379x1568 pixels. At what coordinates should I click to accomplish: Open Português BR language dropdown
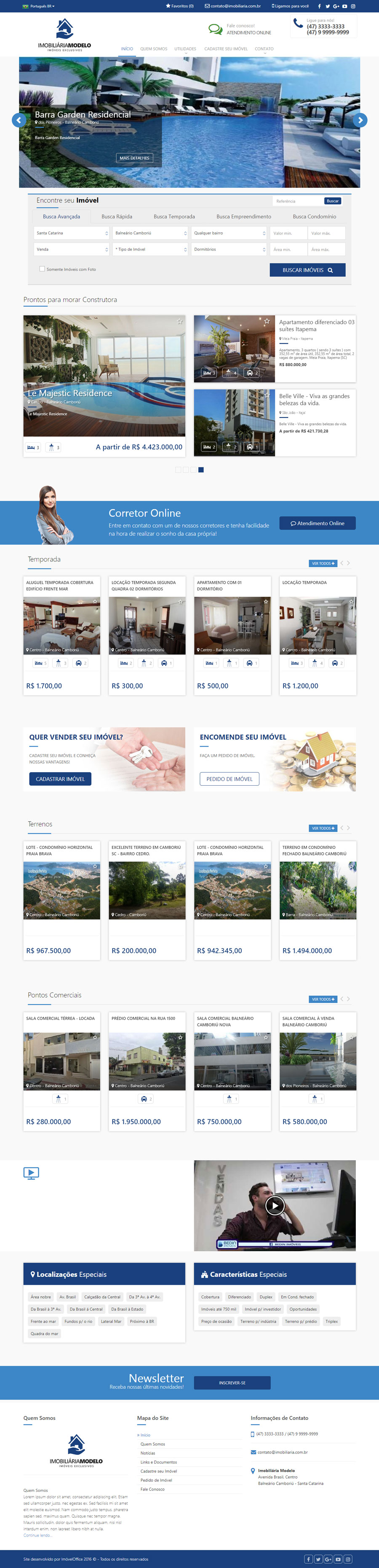click(x=38, y=6)
